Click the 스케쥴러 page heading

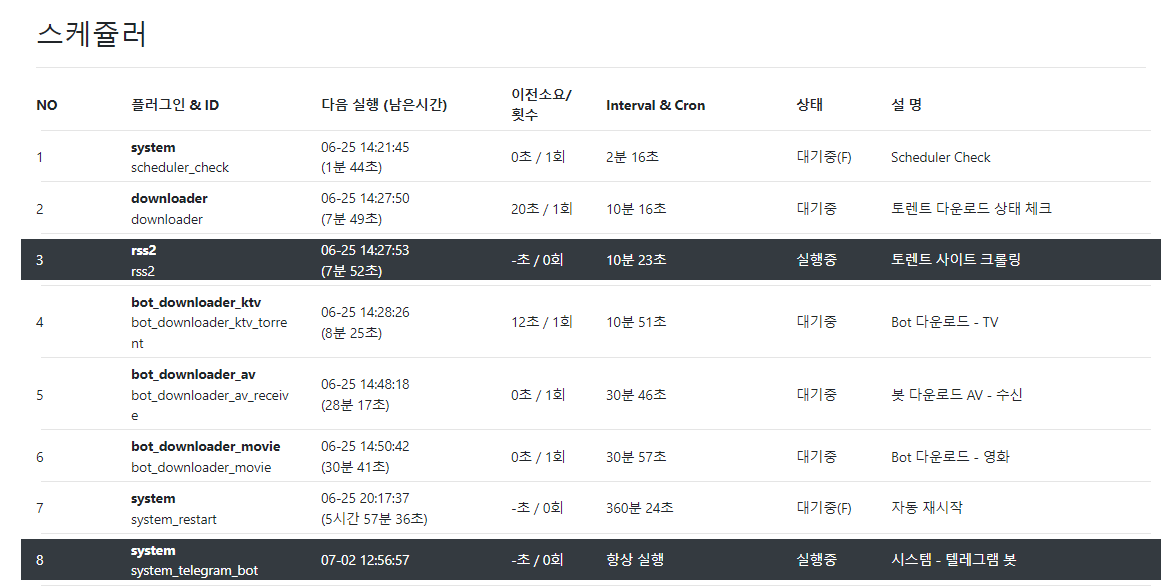click(92, 35)
